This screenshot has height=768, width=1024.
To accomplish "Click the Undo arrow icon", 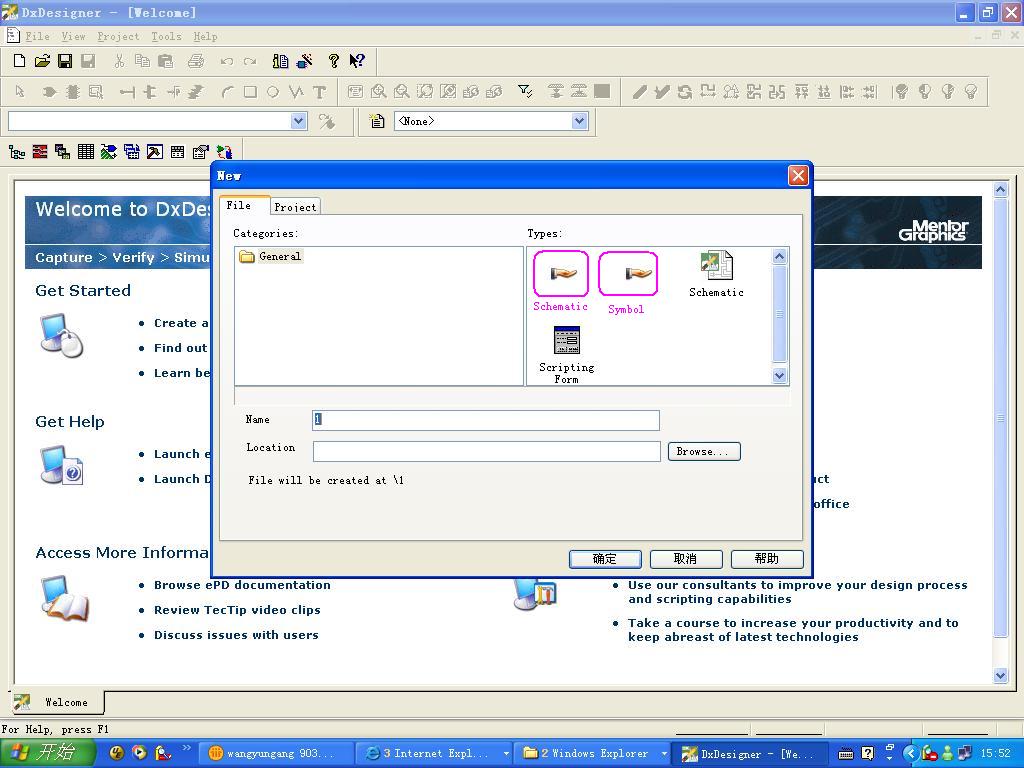I will [227, 61].
